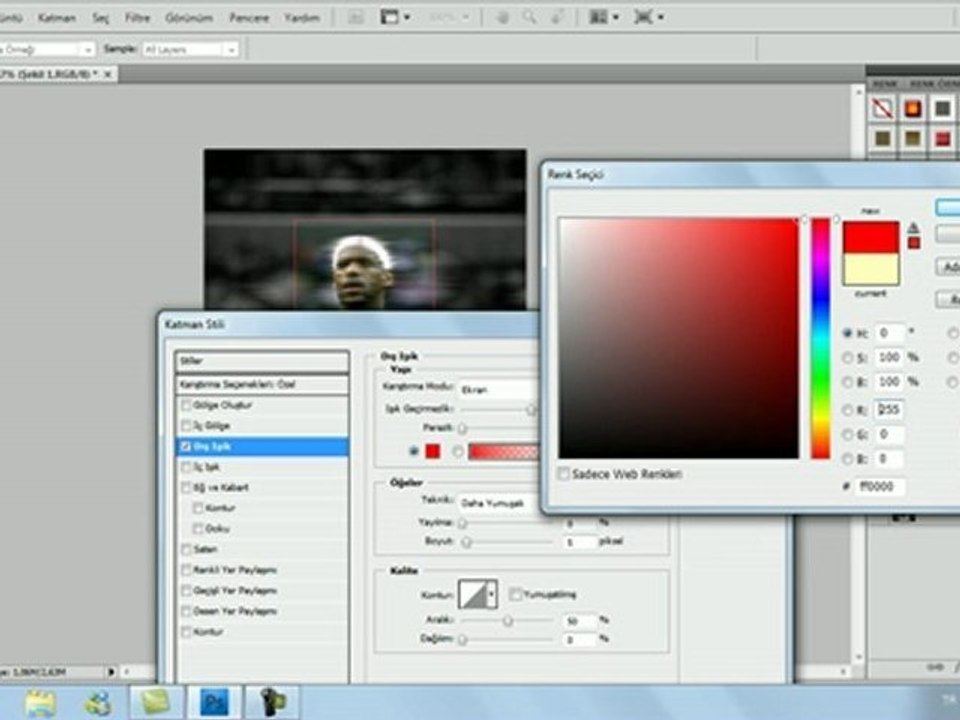Open the Filtre menu
The image size is (960, 720).
pos(137,18)
